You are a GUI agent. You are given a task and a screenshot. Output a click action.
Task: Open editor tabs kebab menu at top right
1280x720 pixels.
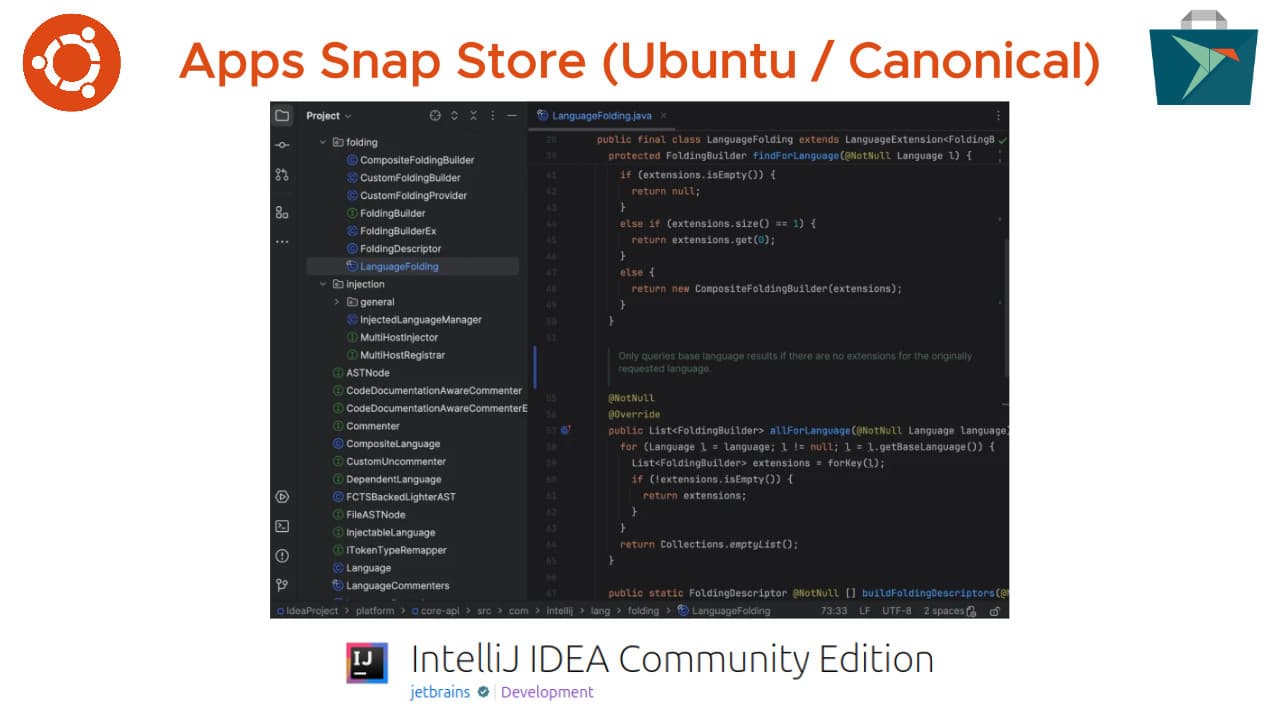click(x=997, y=116)
